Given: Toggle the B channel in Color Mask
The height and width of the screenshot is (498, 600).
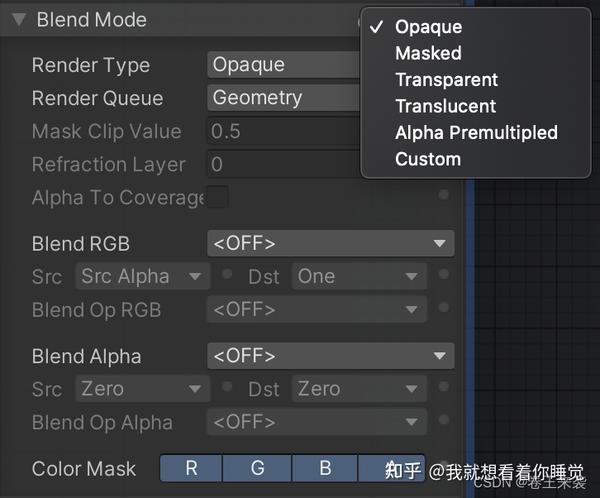Looking at the screenshot, I should [x=324, y=468].
